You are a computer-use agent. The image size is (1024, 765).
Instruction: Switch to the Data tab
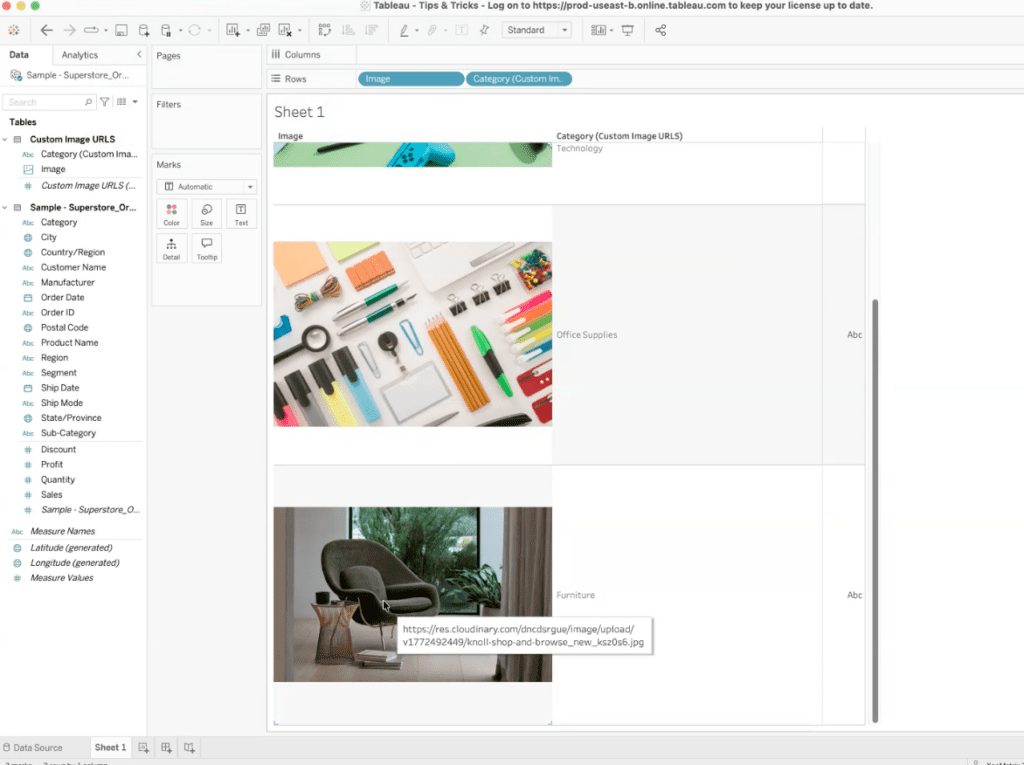pyautogui.click(x=19, y=55)
